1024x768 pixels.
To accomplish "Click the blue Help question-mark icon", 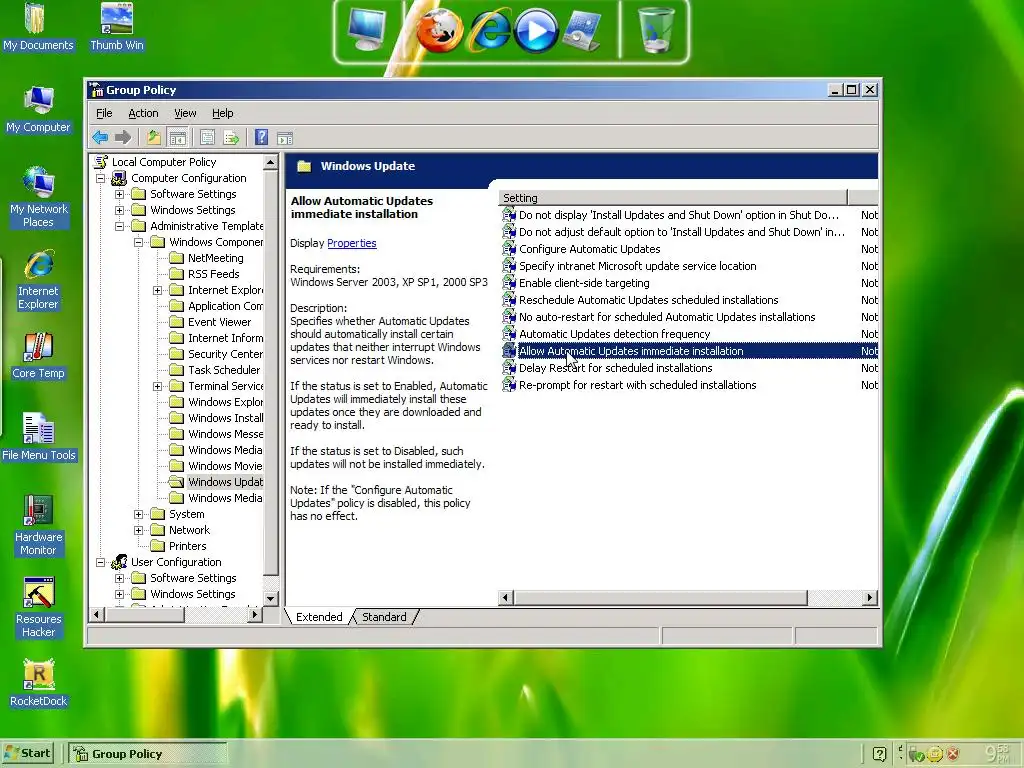I will pos(261,137).
